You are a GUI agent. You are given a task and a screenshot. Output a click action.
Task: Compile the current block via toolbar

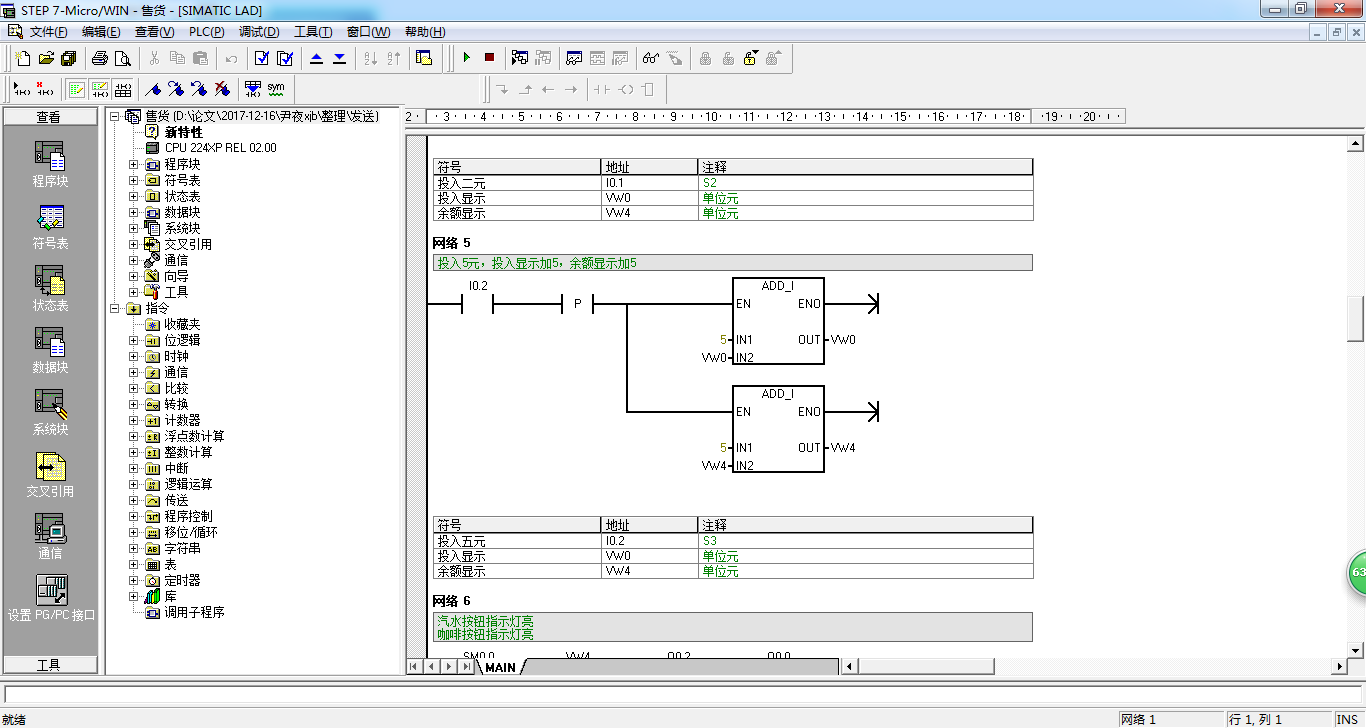[262, 58]
